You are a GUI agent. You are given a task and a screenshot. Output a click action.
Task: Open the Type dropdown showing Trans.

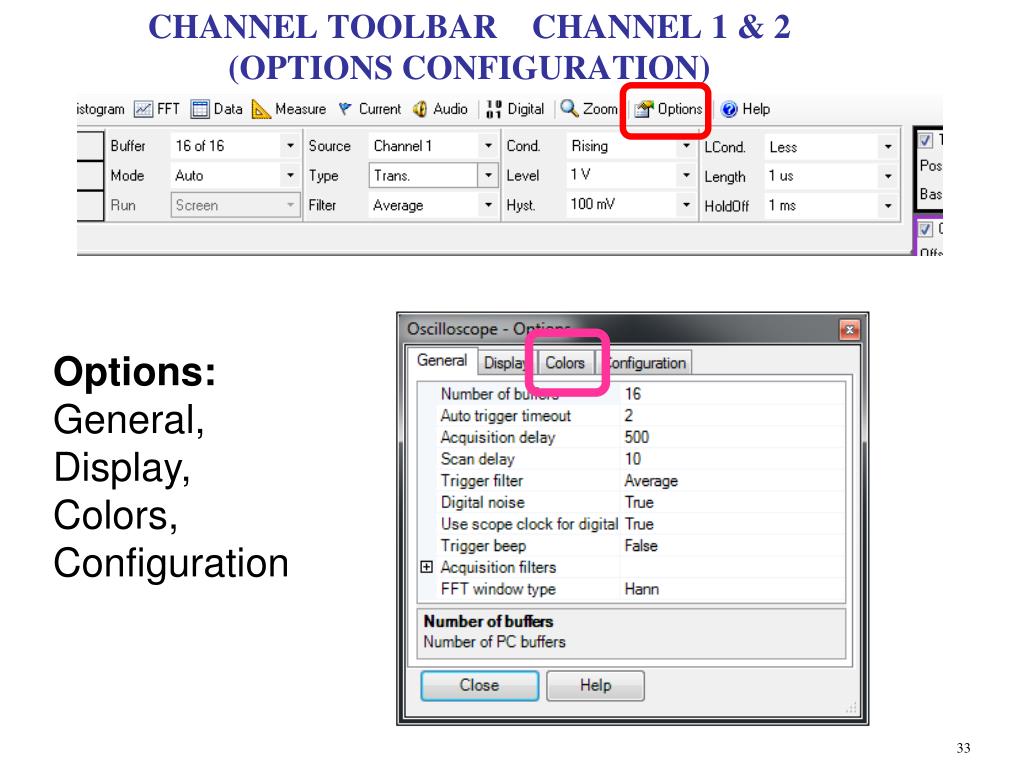pos(432,175)
